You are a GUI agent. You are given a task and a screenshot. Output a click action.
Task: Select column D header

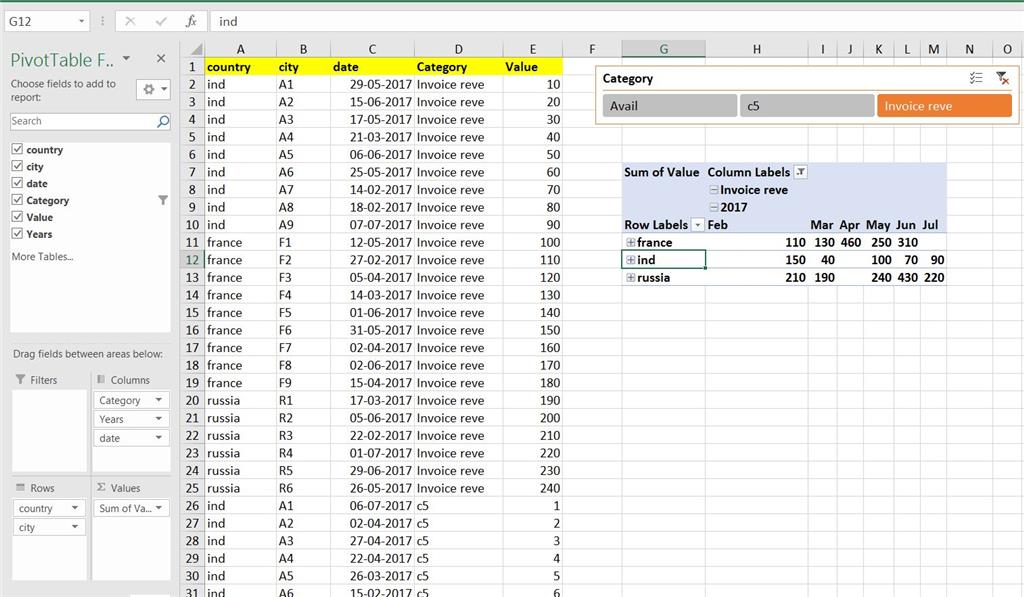pos(458,49)
